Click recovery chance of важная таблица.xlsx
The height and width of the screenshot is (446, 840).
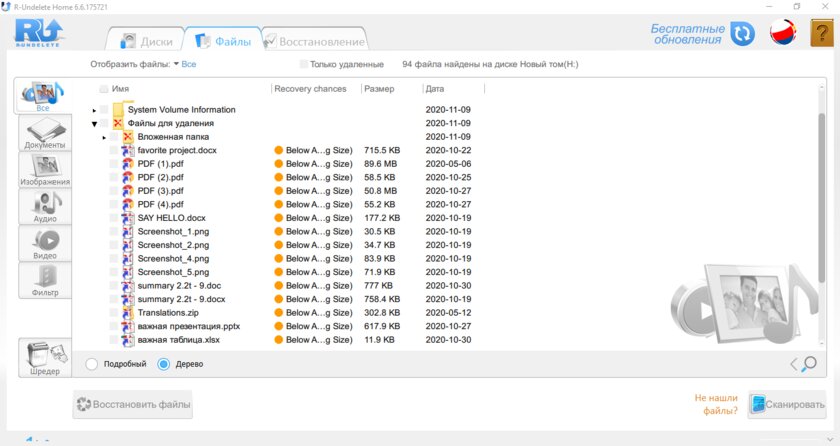click(x=313, y=340)
